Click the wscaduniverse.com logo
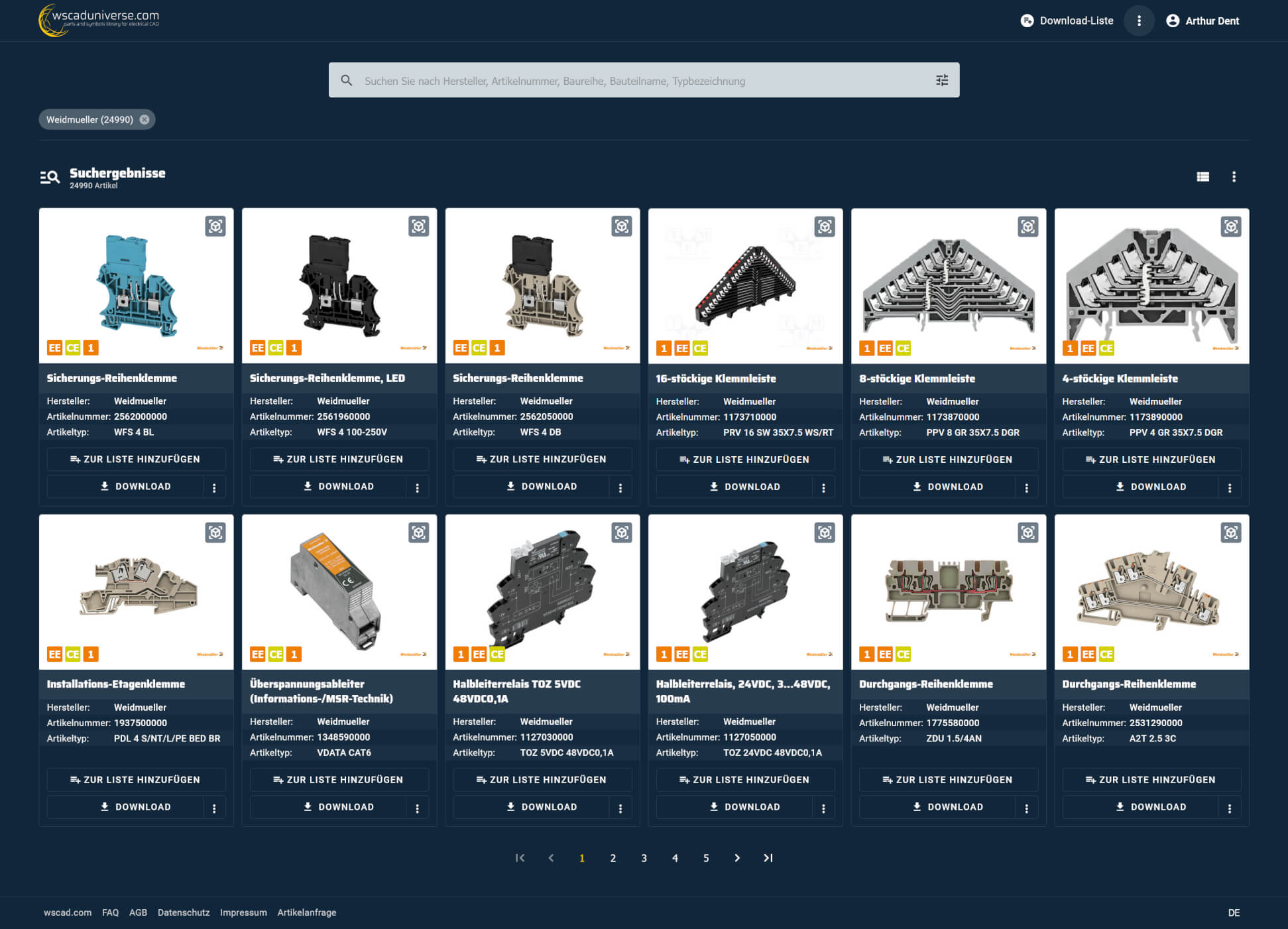 coord(99,19)
